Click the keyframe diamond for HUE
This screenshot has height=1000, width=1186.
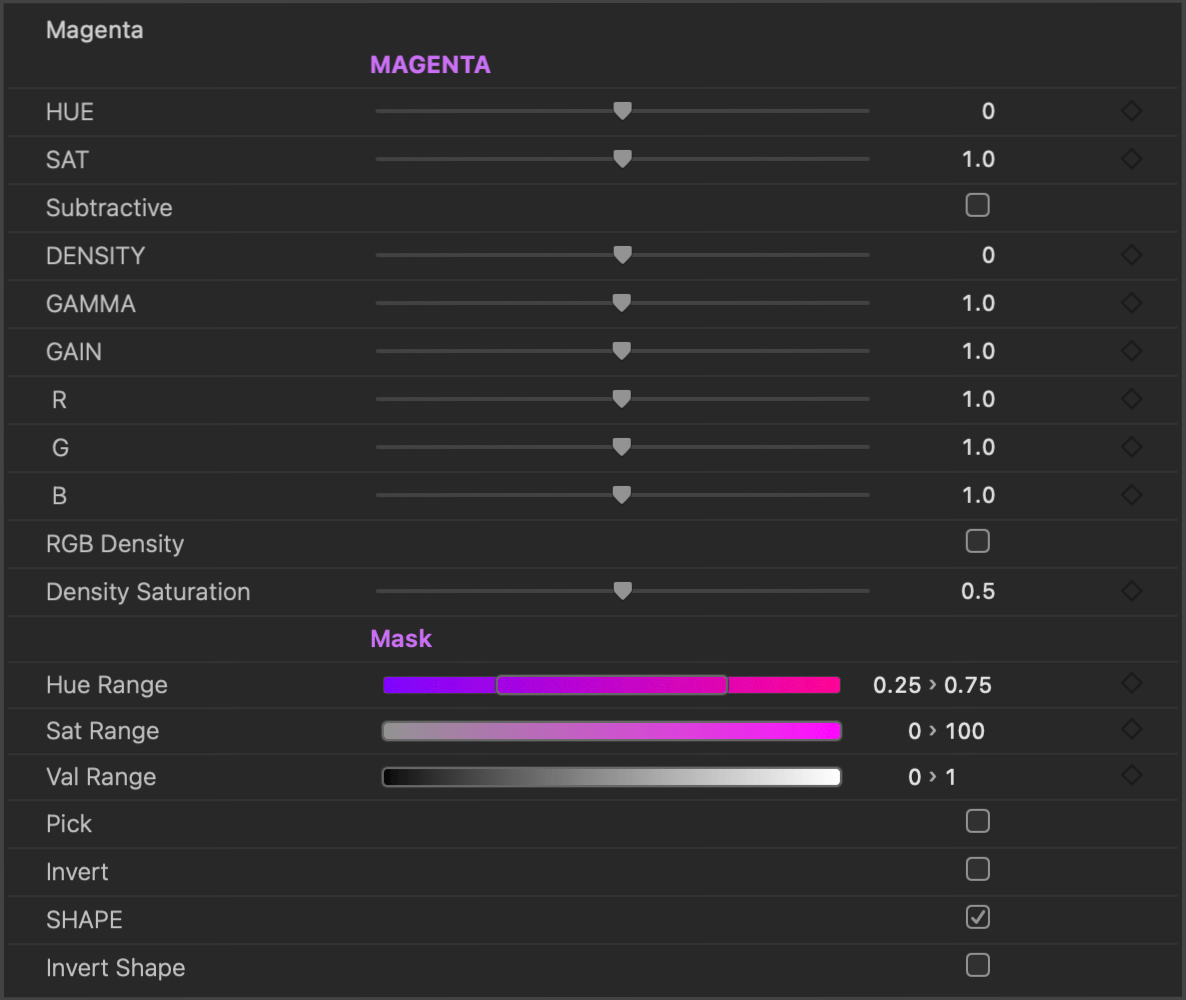[1131, 111]
